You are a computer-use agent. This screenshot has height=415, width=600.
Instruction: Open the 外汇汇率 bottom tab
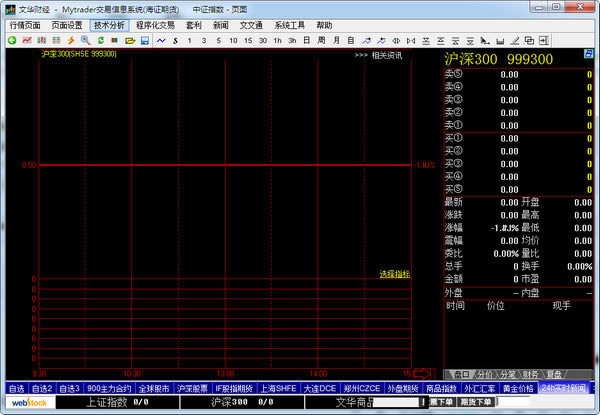479,389
